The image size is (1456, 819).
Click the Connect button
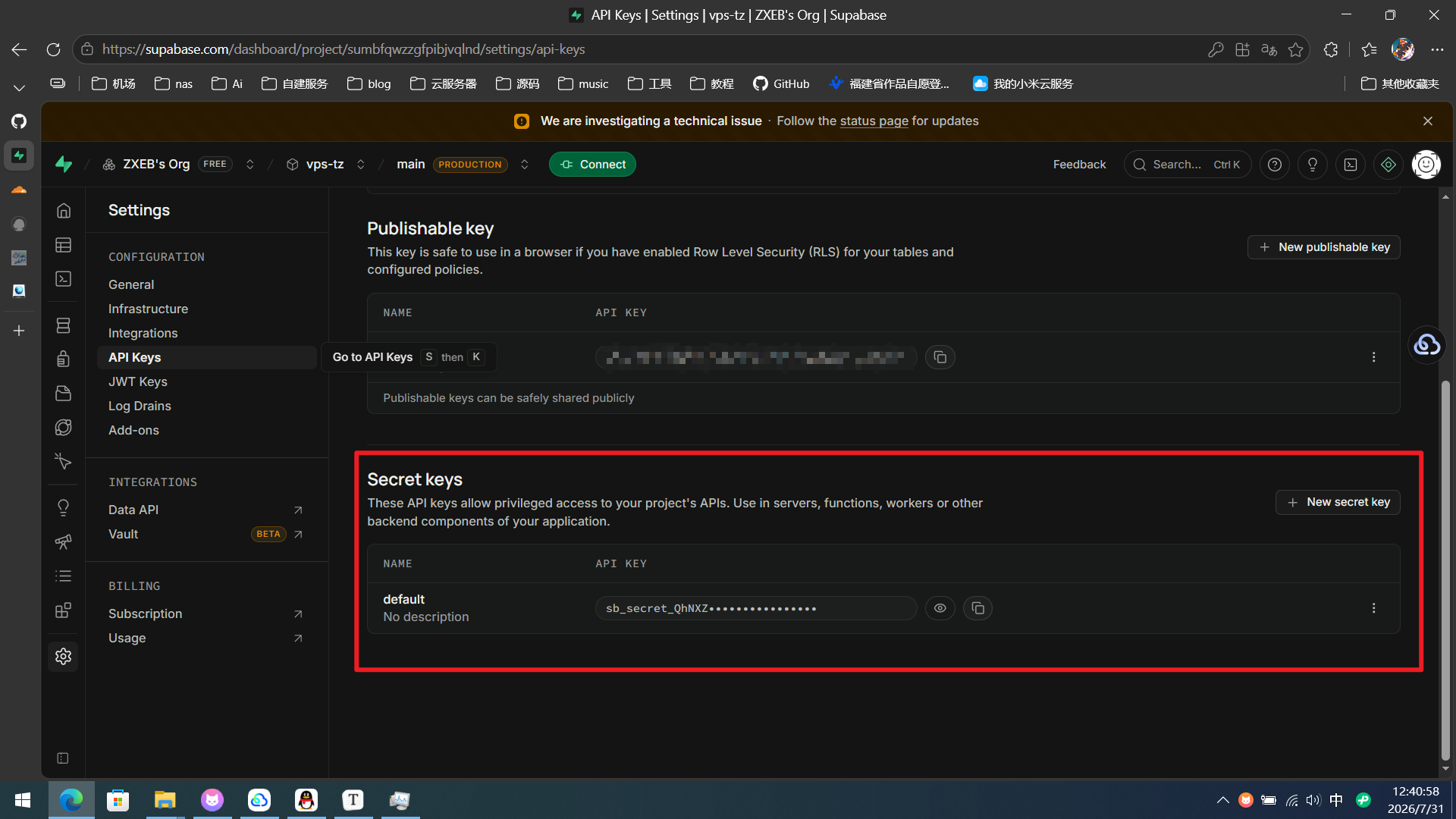tap(592, 165)
